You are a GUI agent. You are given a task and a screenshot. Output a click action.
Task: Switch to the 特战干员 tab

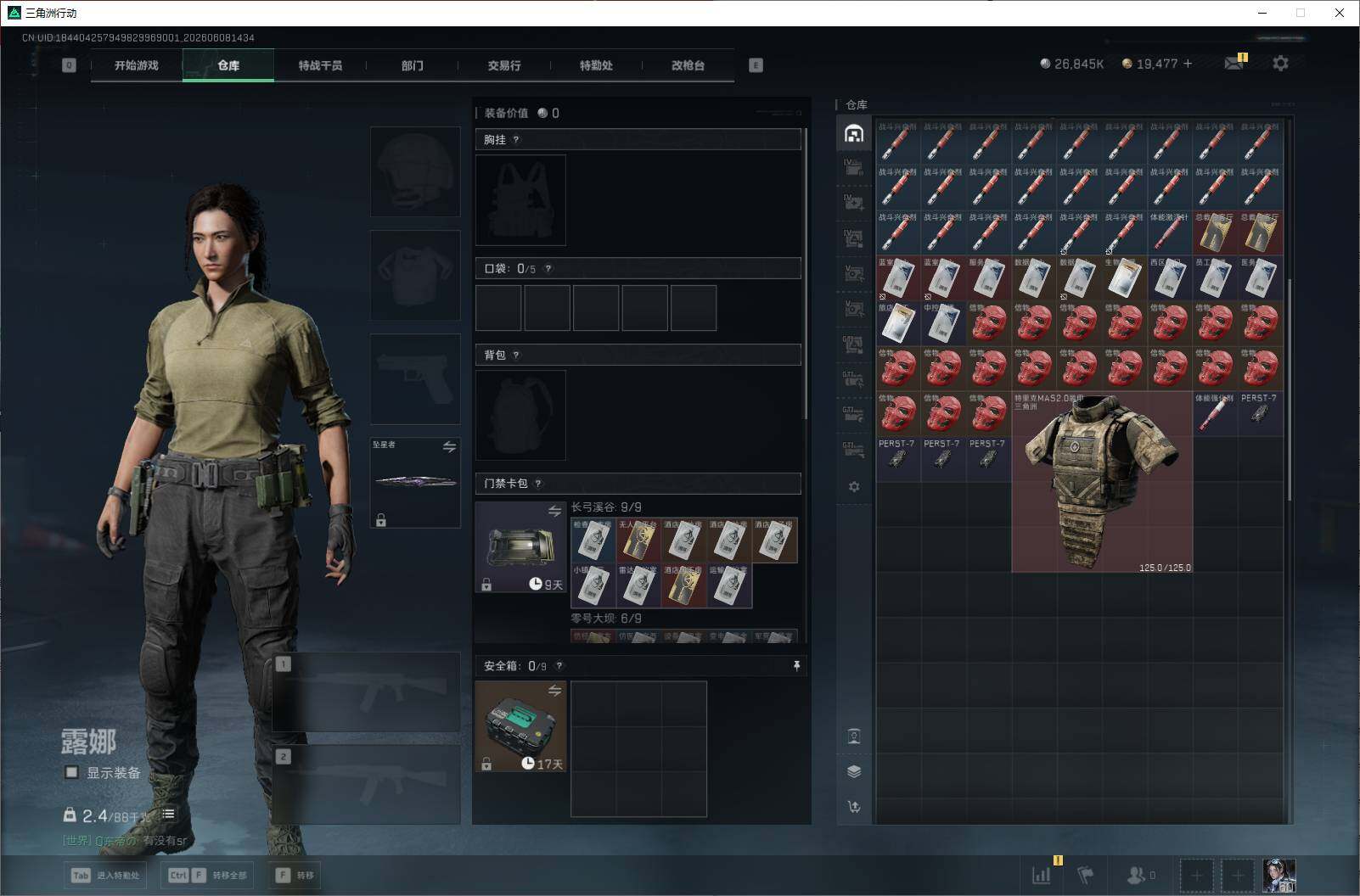320,65
